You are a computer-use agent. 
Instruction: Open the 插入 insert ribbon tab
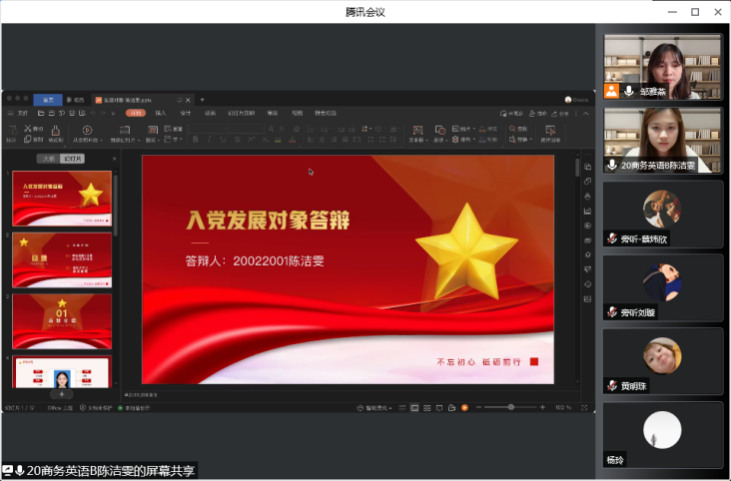tap(160, 113)
